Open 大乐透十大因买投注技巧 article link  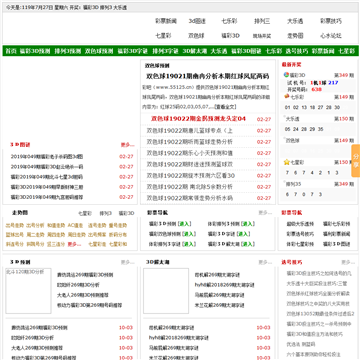[317, 284]
